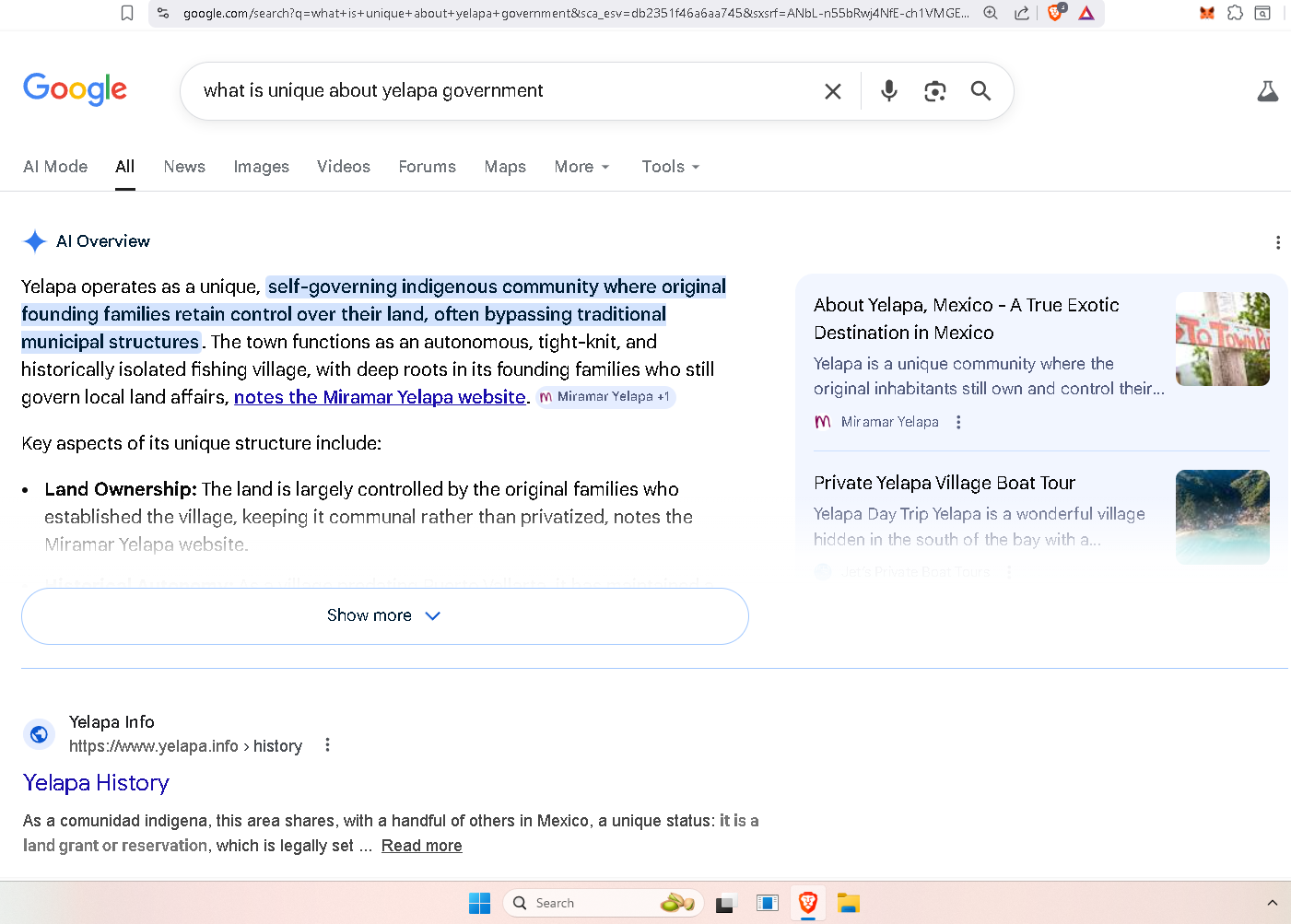Click the Miramar Yelapa website link
The height and width of the screenshot is (924, 1291).
[x=379, y=397]
